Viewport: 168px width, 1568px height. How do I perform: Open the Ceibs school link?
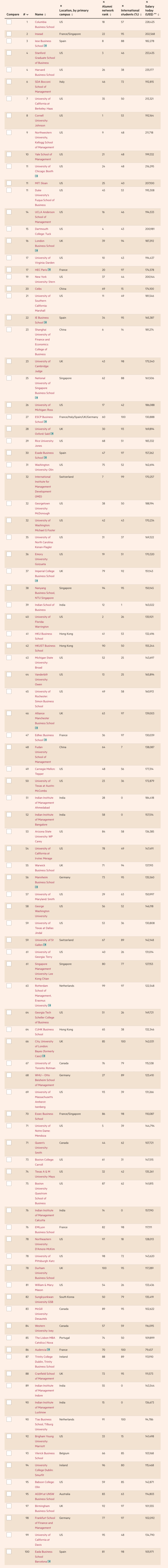38,289
